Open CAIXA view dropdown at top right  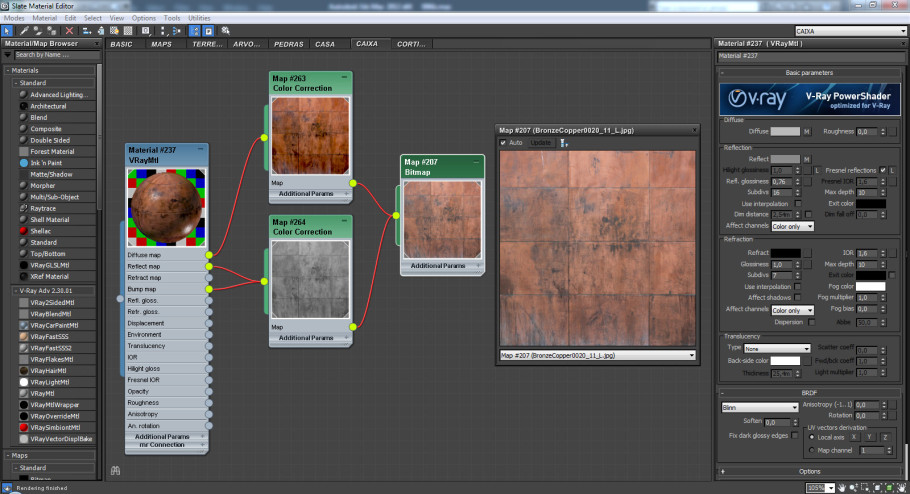coord(851,31)
